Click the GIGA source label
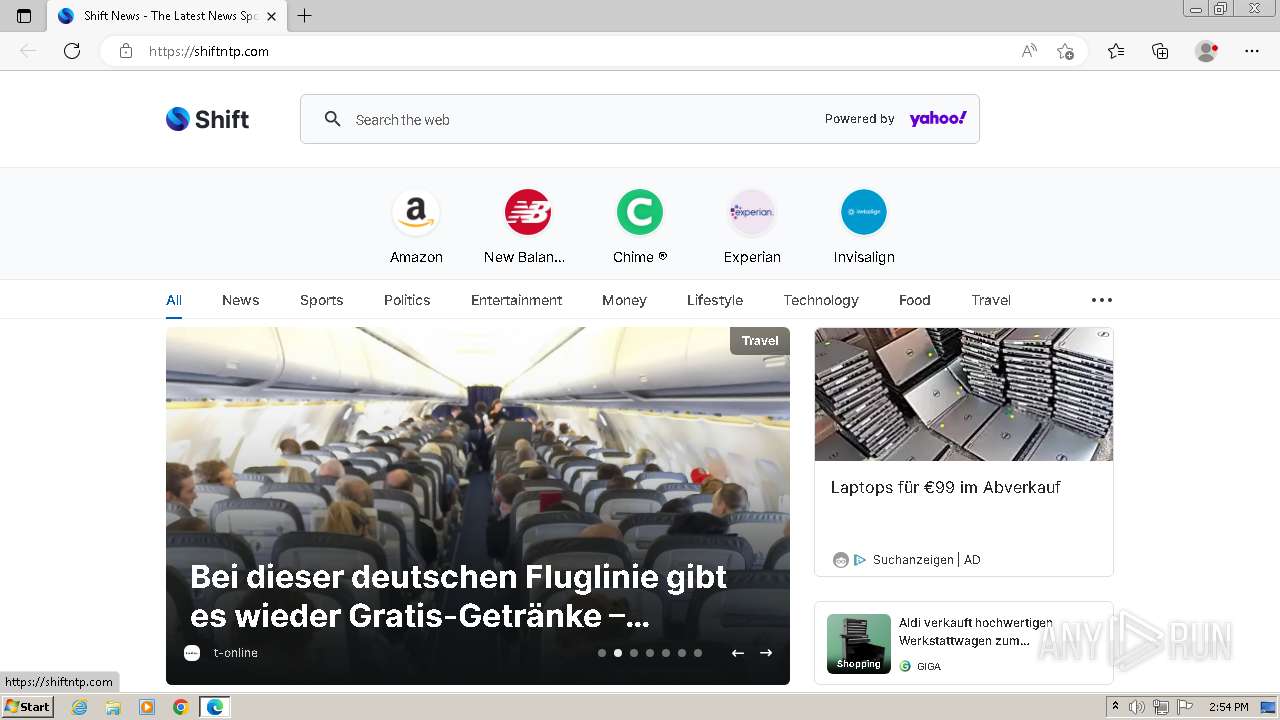The image size is (1280, 720). click(929, 666)
